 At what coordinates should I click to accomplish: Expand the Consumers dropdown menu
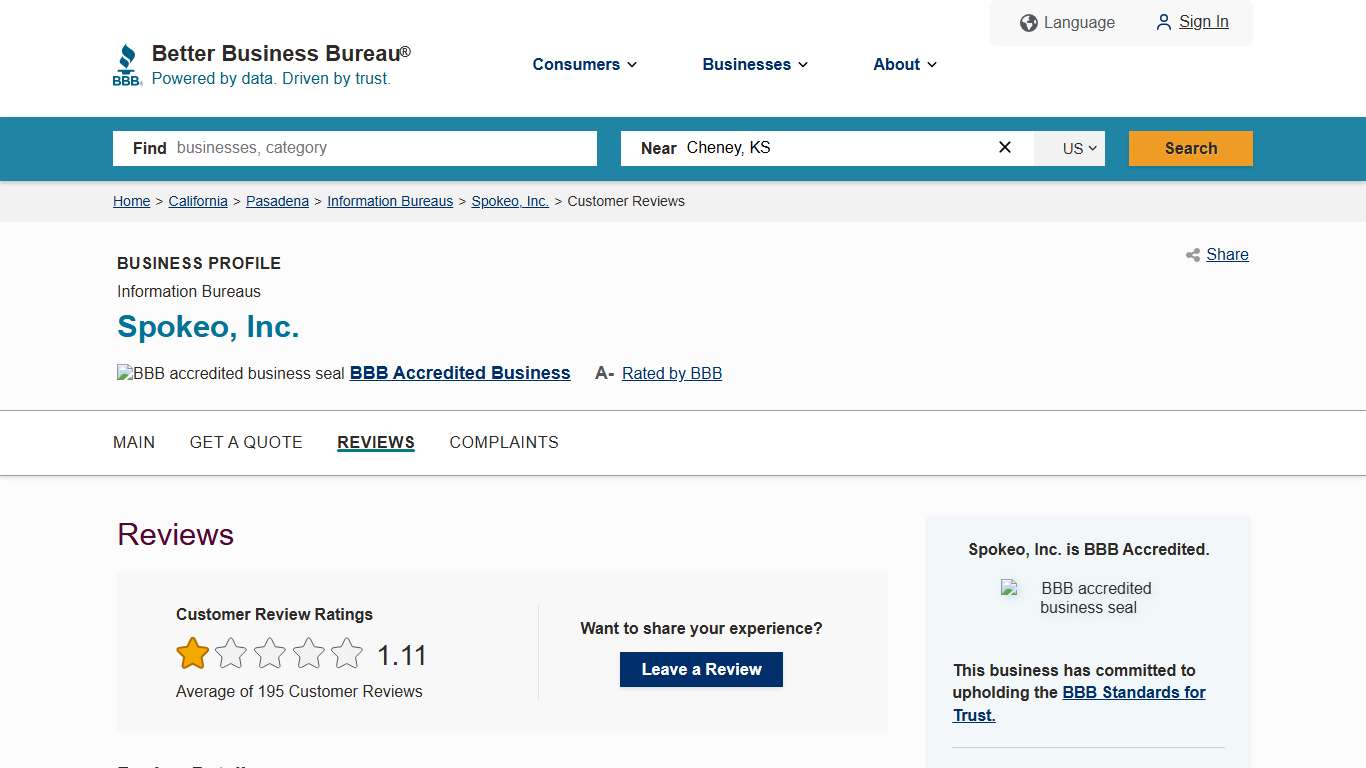click(584, 64)
